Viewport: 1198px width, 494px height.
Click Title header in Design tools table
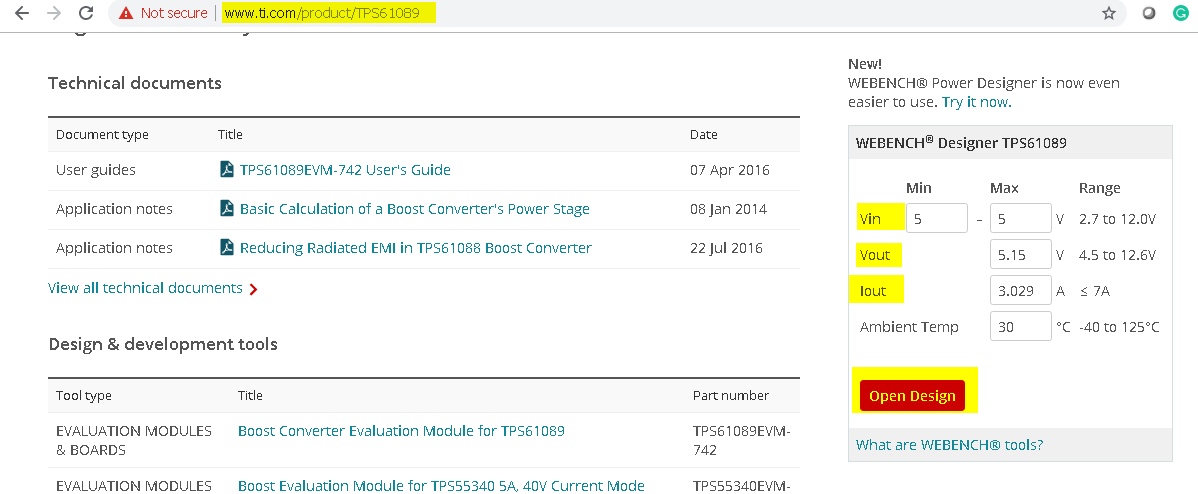coord(250,396)
